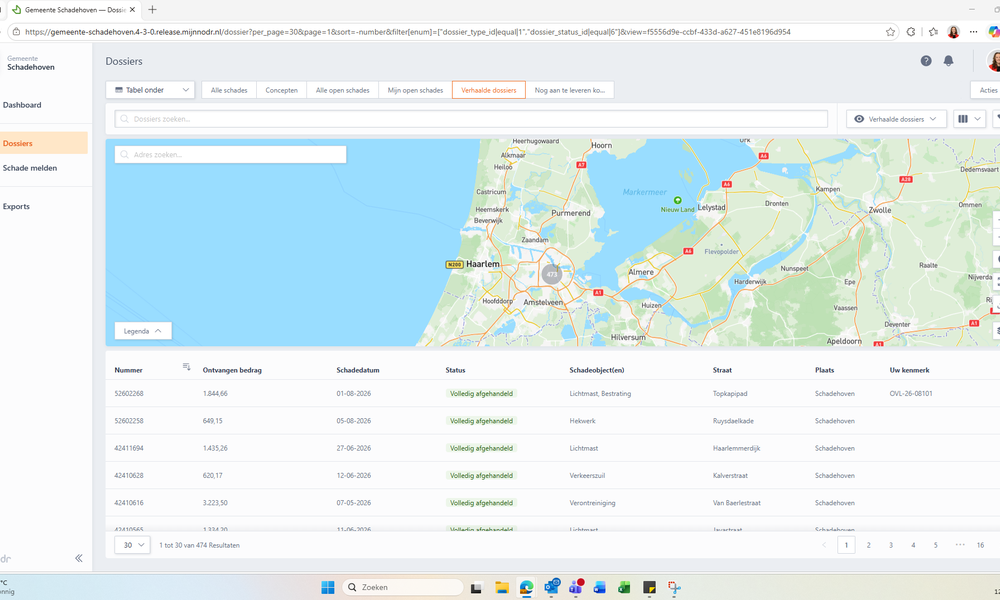Click the Status column header
Image resolution: width=1000 pixels, height=600 pixels.
pyautogui.click(x=455, y=370)
